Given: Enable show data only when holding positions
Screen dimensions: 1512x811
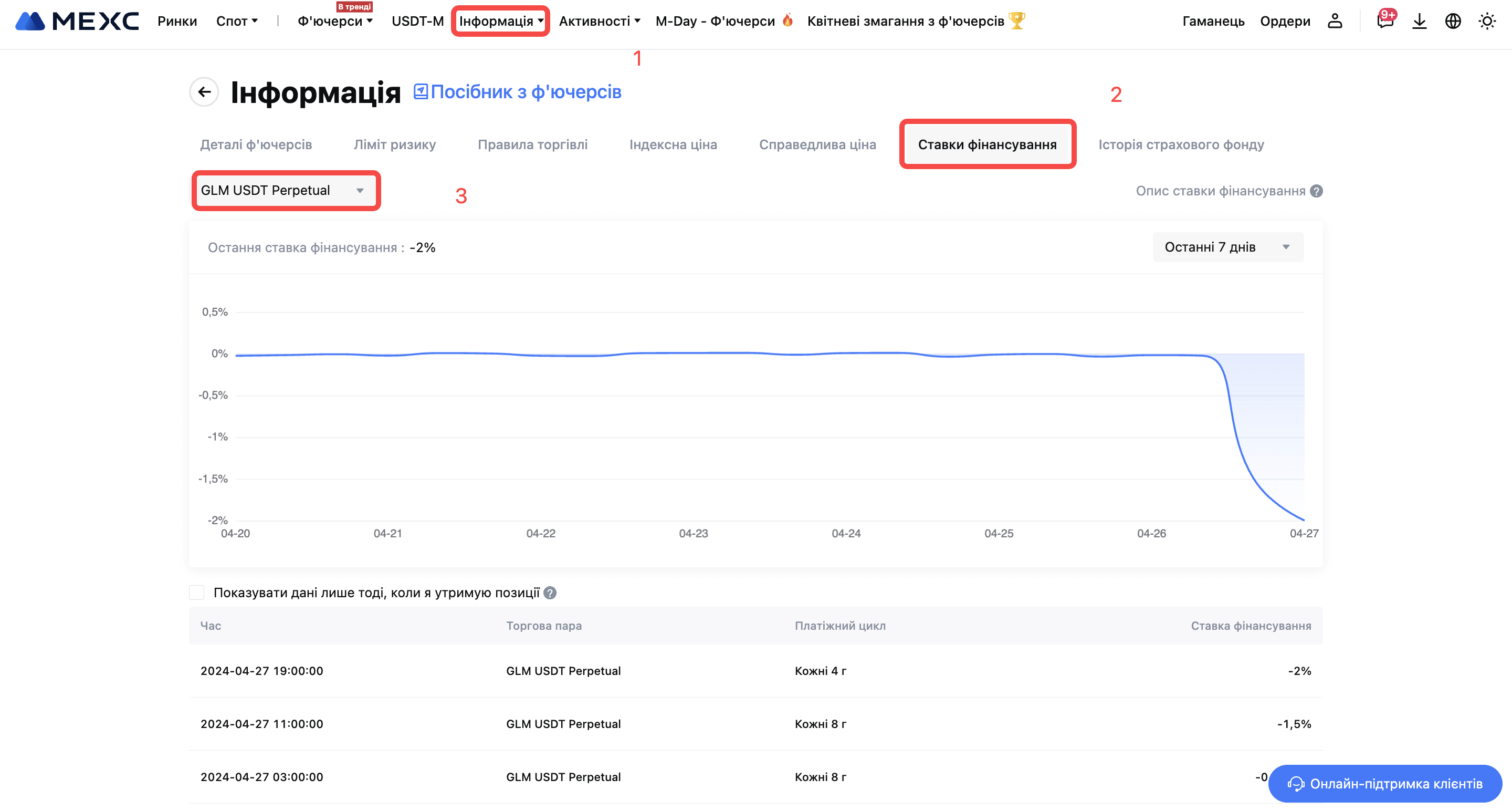Looking at the screenshot, I should (197, 592).
